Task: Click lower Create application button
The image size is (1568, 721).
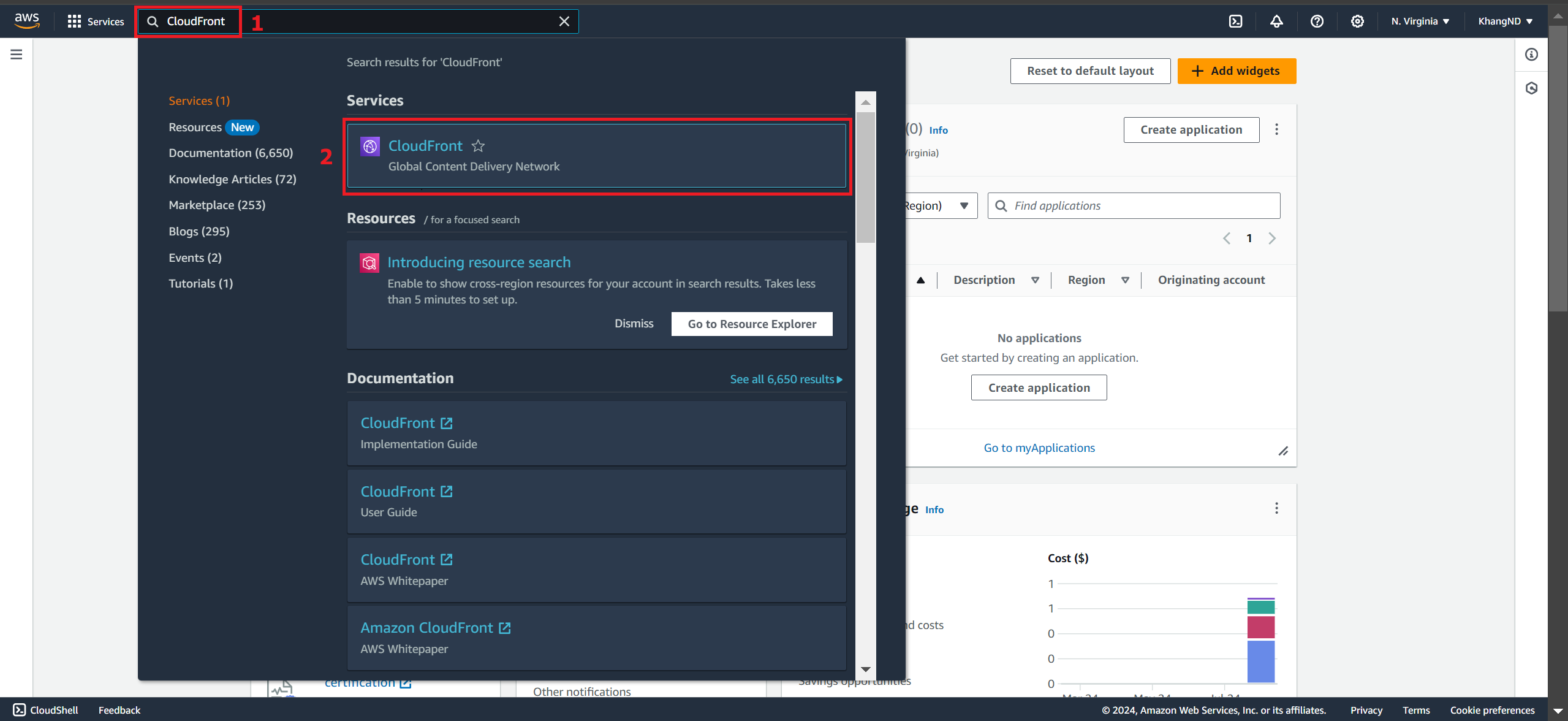Action: (1039, 387)
